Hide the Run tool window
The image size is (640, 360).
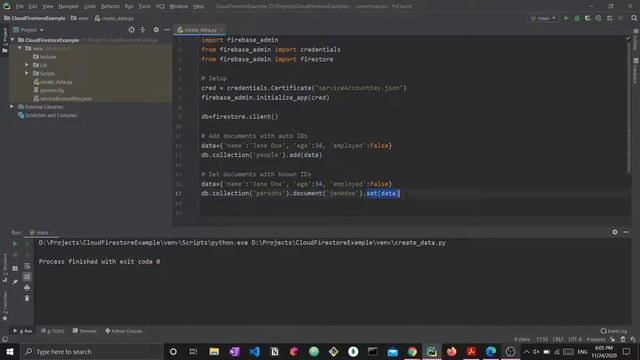coord(626,232)
